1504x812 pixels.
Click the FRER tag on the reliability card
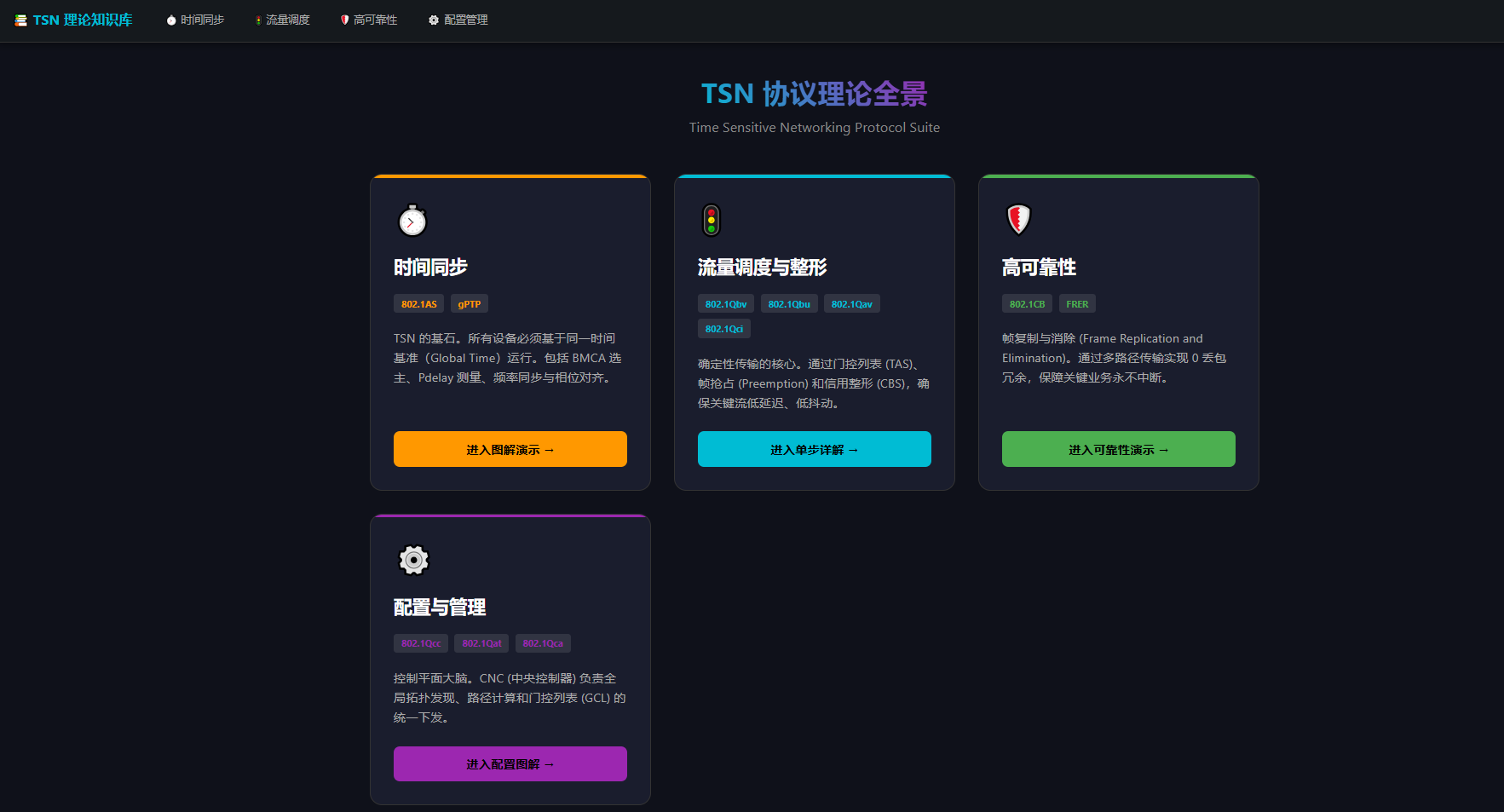pos(1077,303)
